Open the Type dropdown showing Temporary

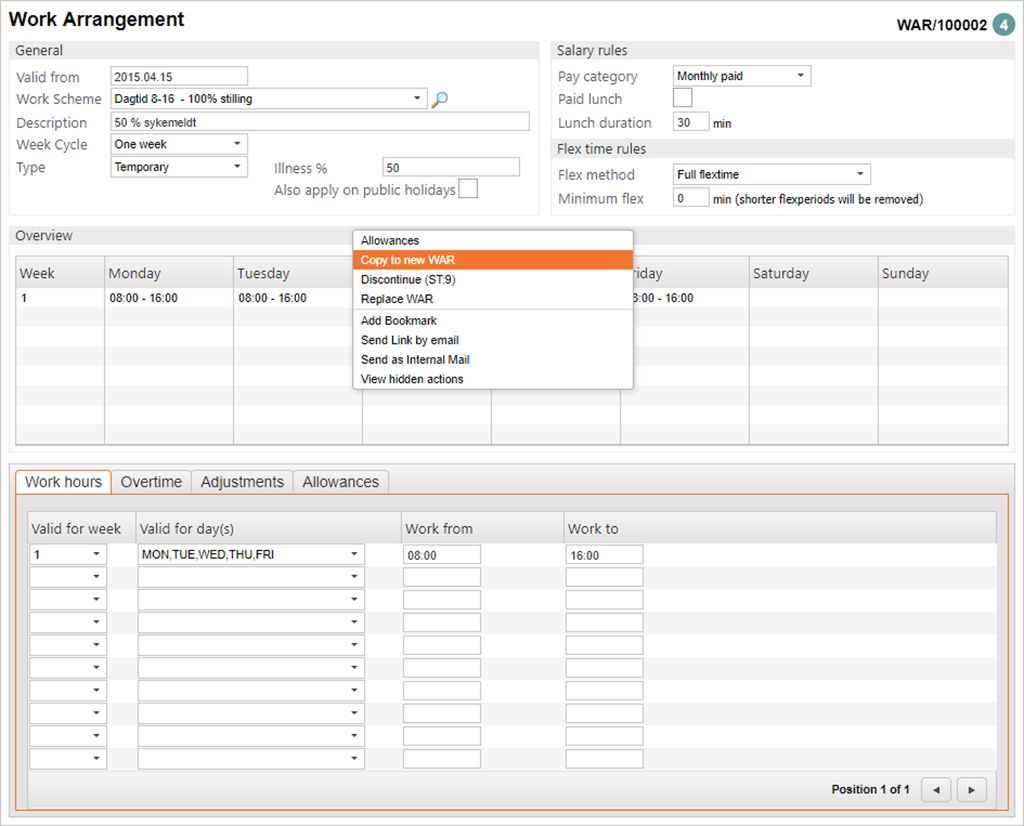[x=237, y=167]
